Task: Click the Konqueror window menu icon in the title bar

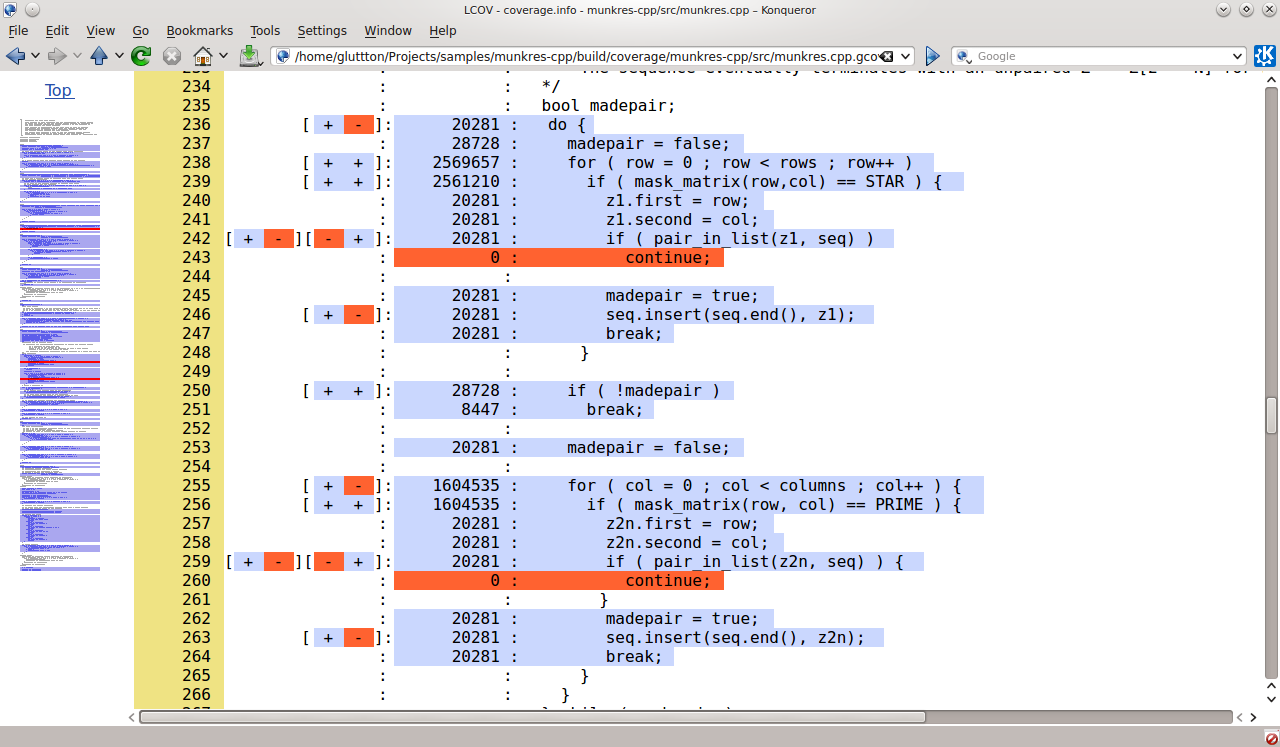Action: pyautogui.click(x=9, y=9)
